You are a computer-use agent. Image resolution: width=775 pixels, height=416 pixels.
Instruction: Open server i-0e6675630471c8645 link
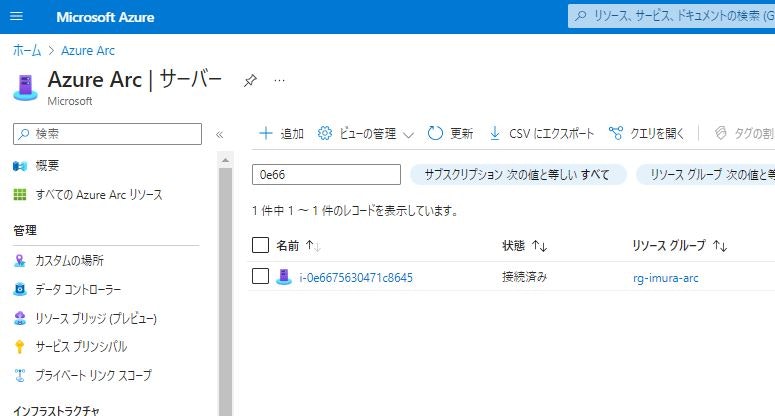click(x=356, y=278)
